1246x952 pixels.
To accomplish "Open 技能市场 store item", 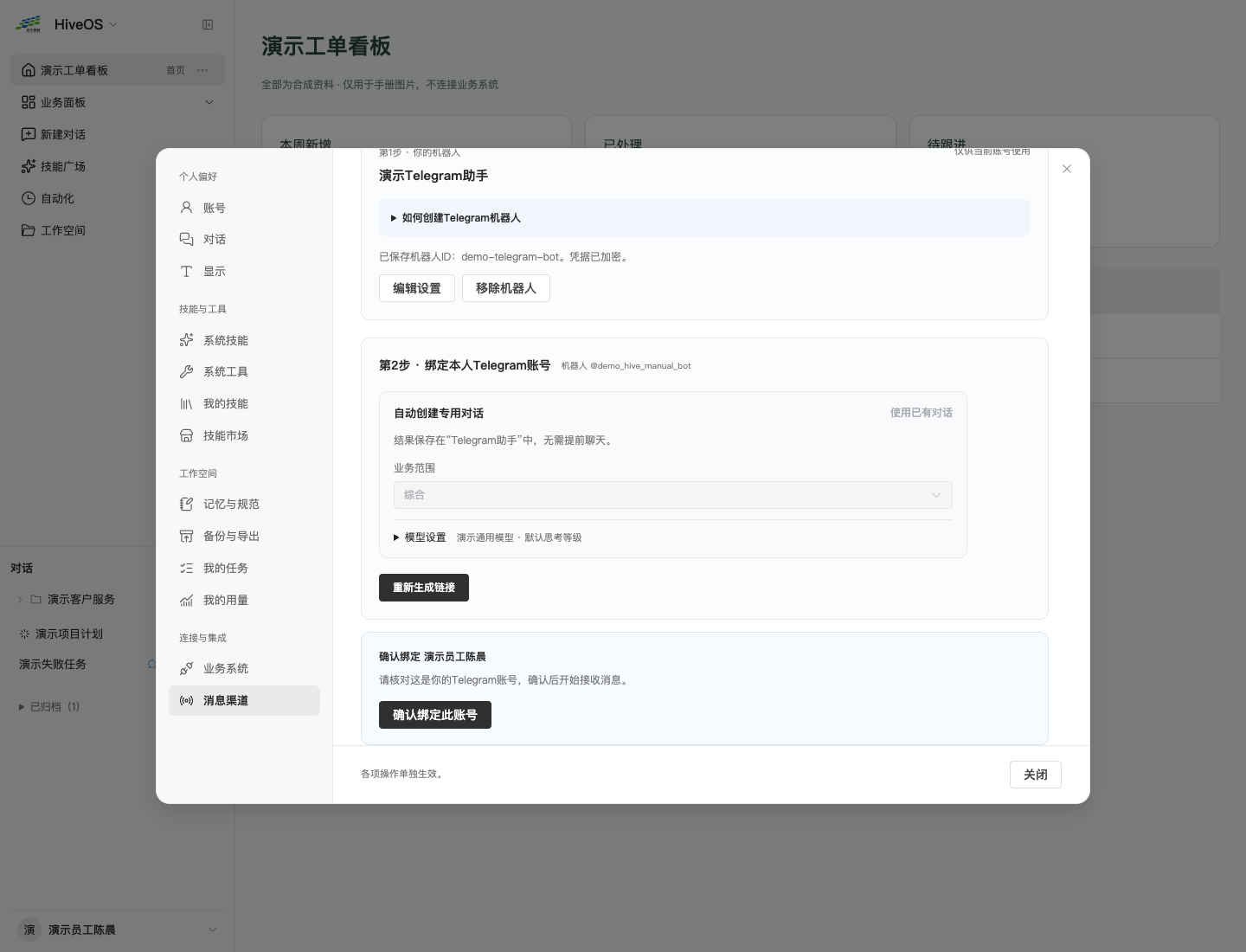I will pos(244,436).
